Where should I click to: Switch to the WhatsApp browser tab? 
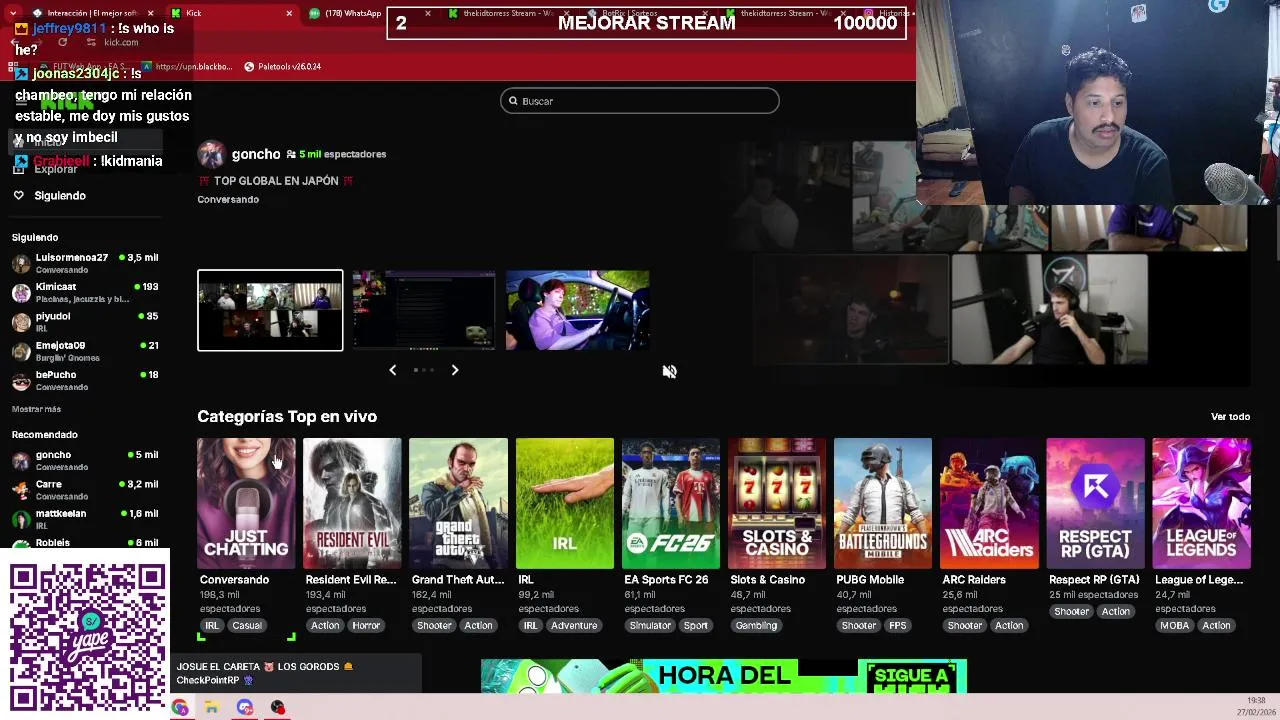coord(344,13)
